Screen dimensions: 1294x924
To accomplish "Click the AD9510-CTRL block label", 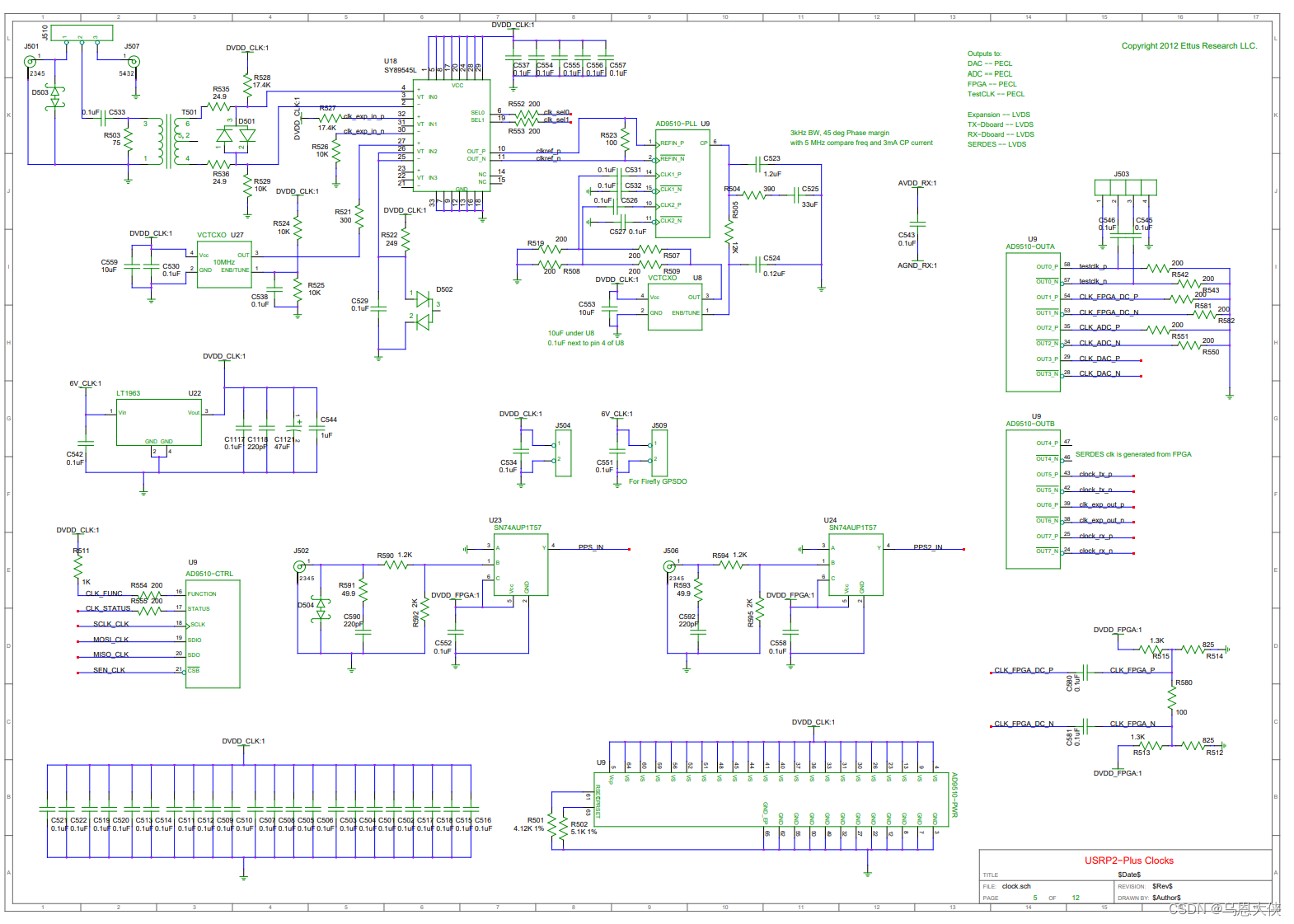I will click(x=209, y=574).
